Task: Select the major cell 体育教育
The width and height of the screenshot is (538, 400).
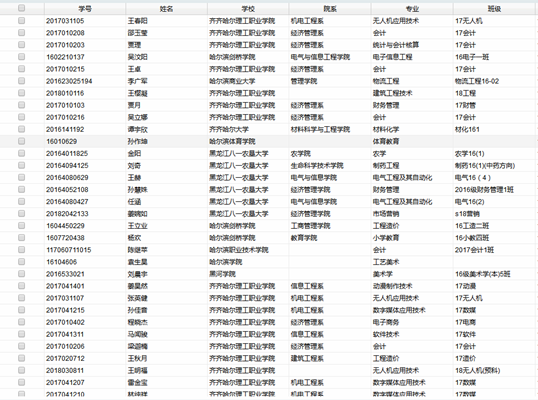Action: (386, 141)
